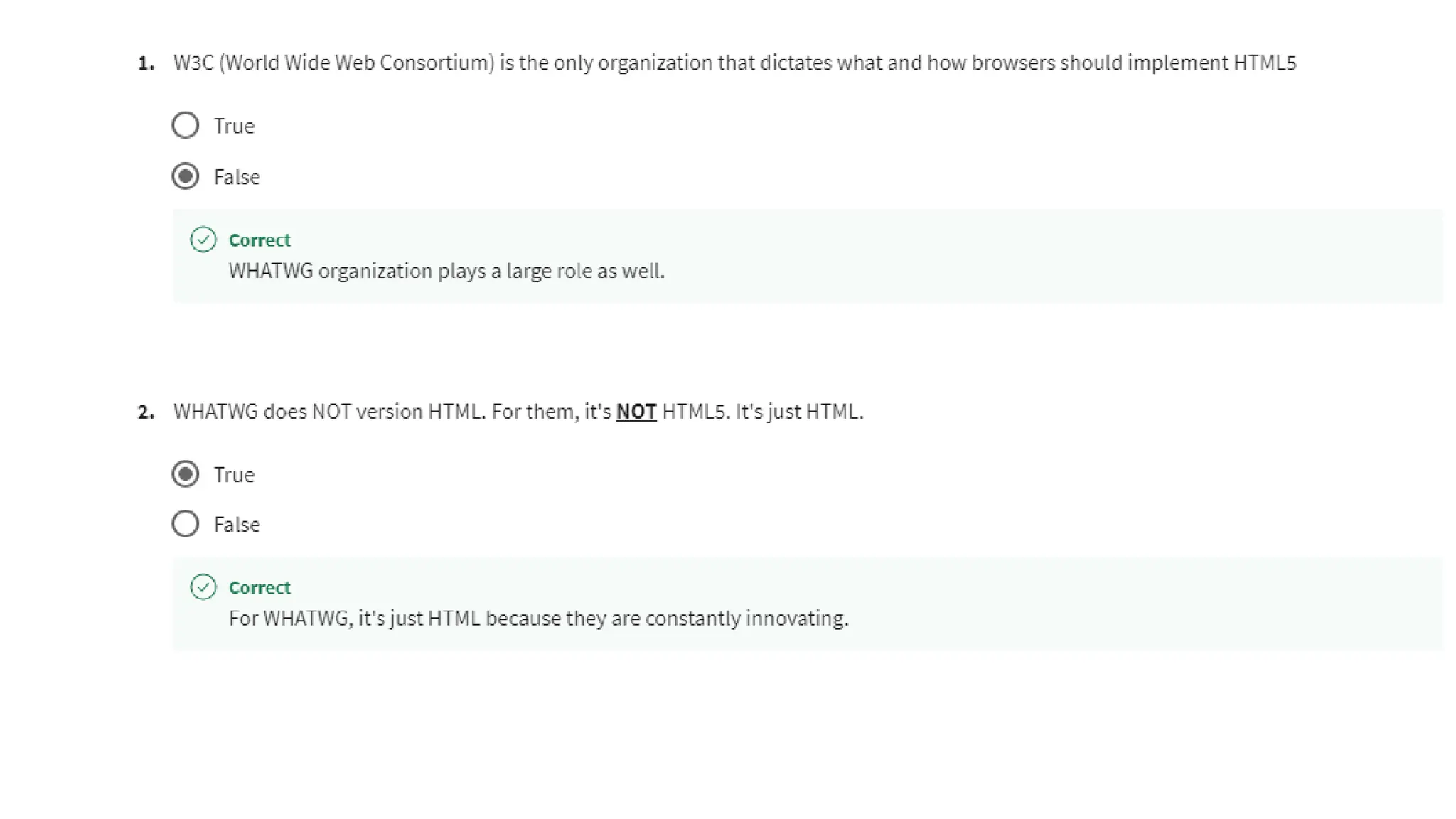Click the 'False' label text in question 1

tap(237, 177)
